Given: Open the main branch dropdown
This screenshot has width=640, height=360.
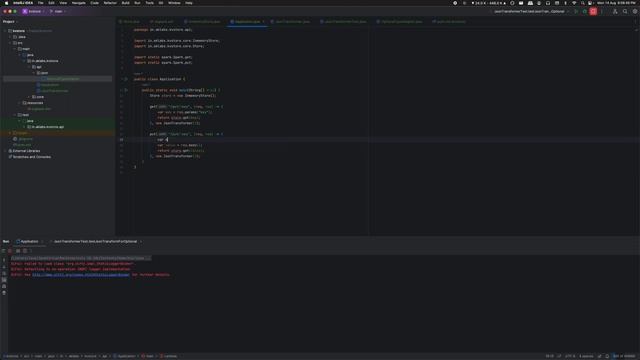Looking at the screenshot, I should (58, 11).
